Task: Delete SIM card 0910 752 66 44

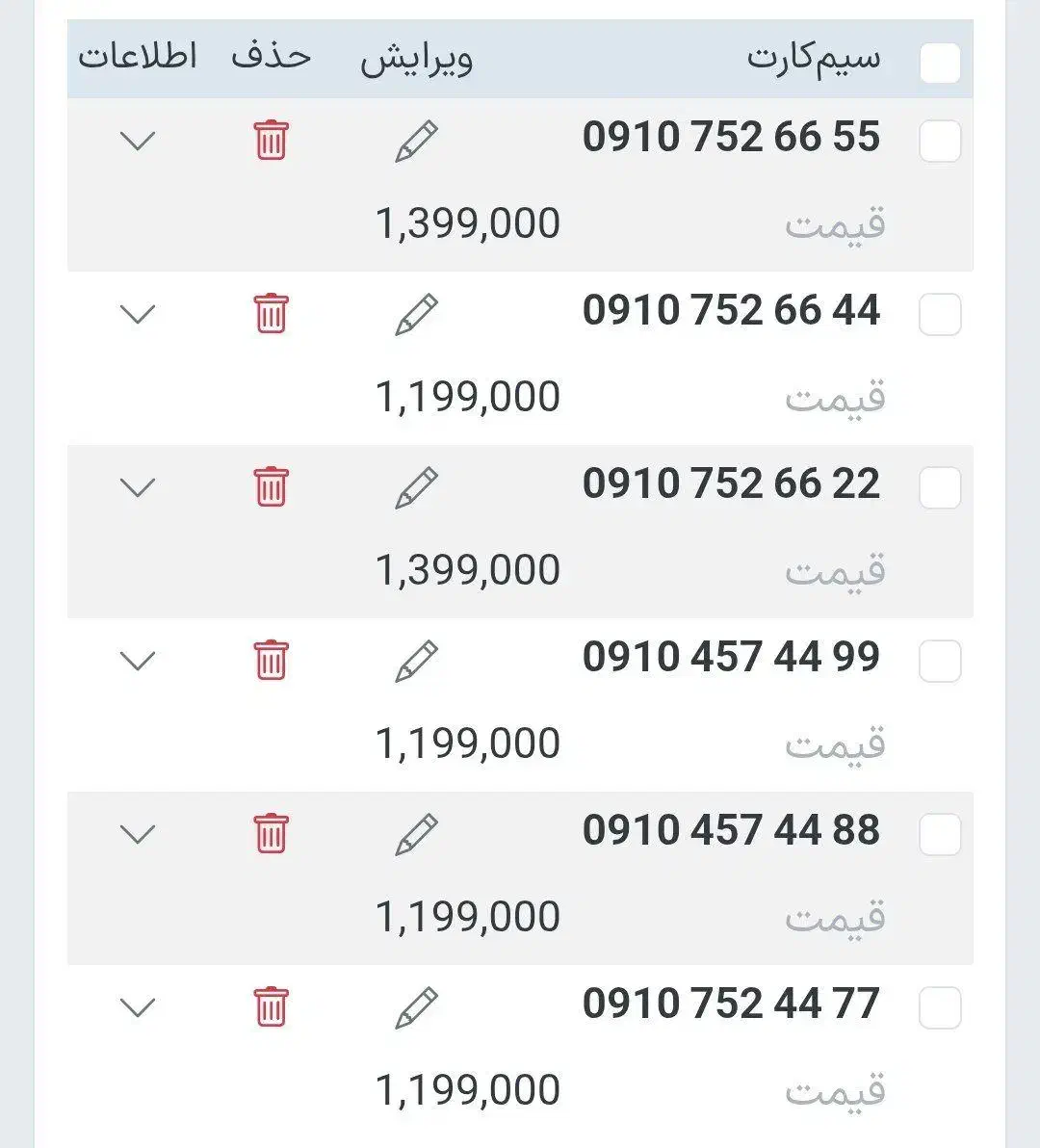Action: 271,314
